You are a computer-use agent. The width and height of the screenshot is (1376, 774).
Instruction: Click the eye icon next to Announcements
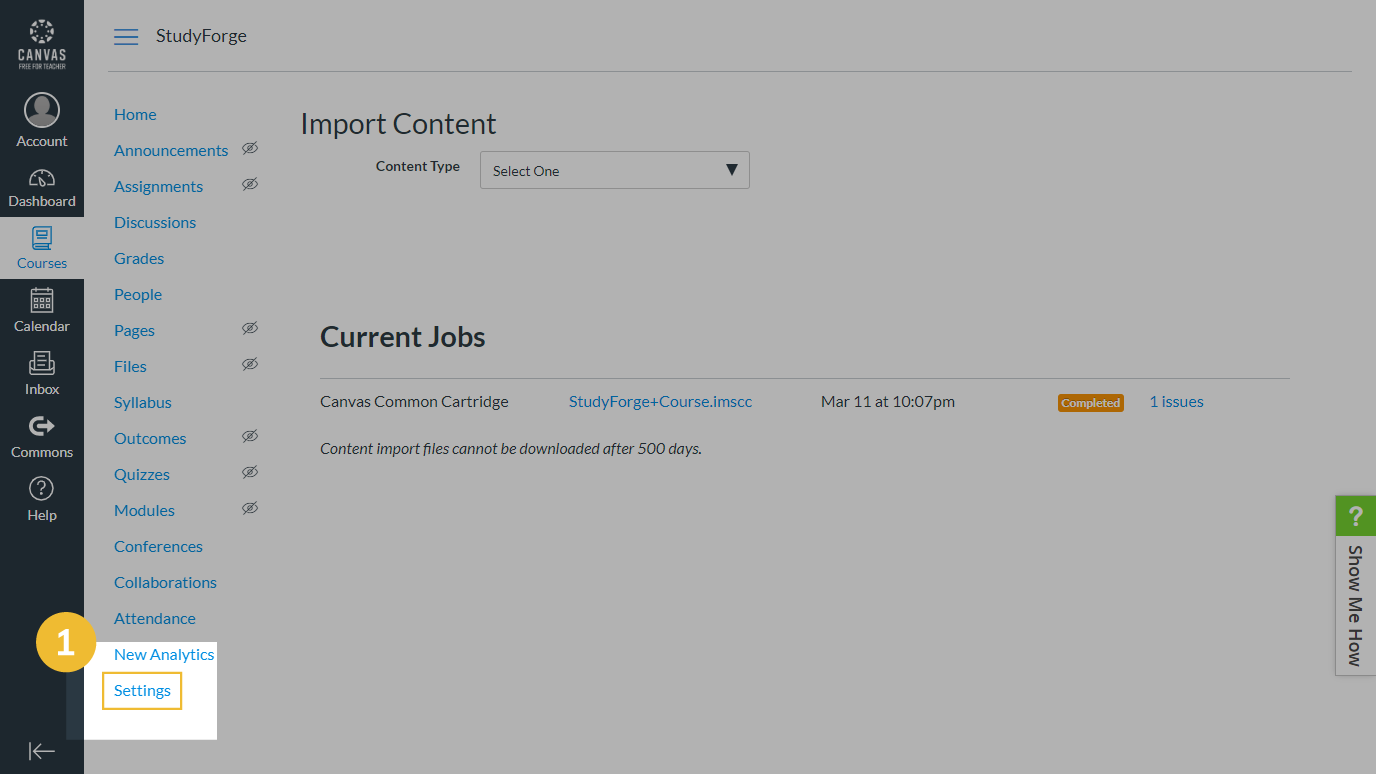click(x=250, y=149)
